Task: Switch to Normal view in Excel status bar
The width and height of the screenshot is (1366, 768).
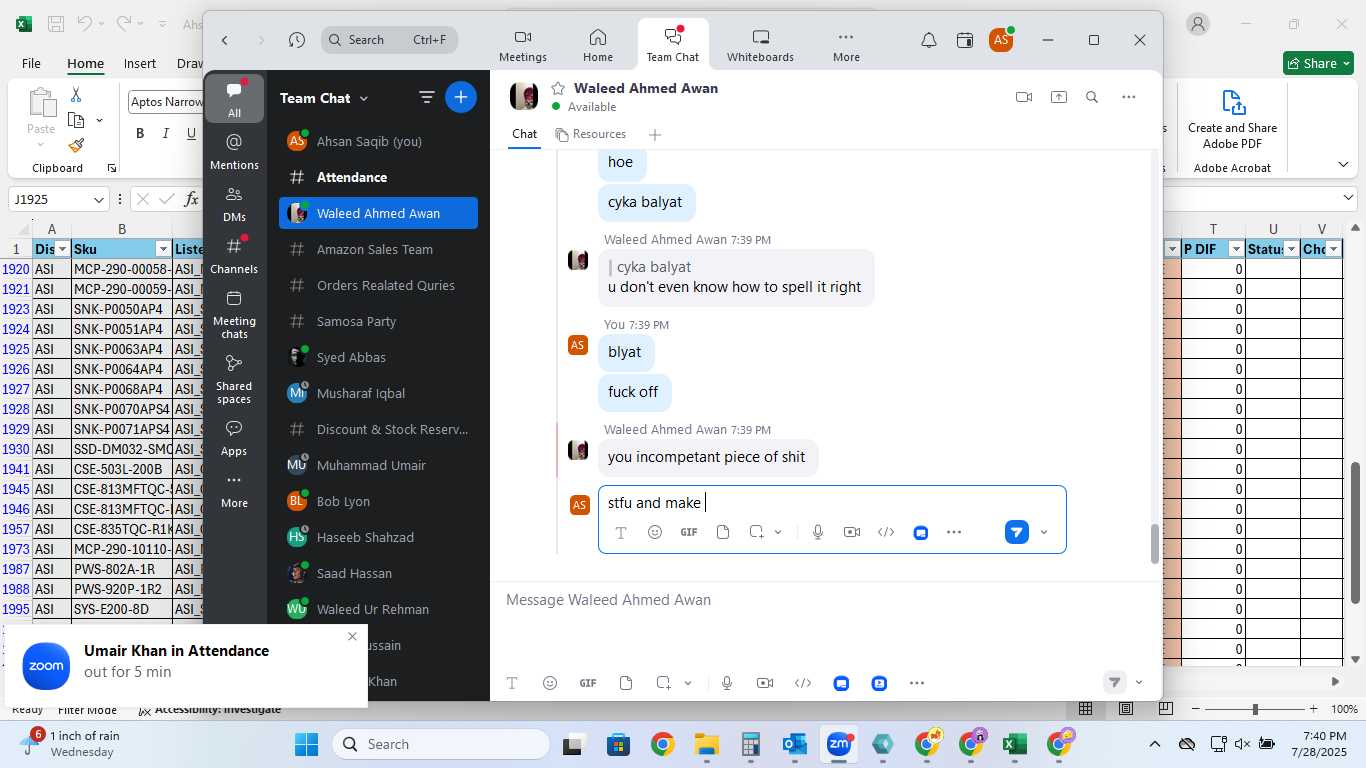Action: [x=1085, y=708]
